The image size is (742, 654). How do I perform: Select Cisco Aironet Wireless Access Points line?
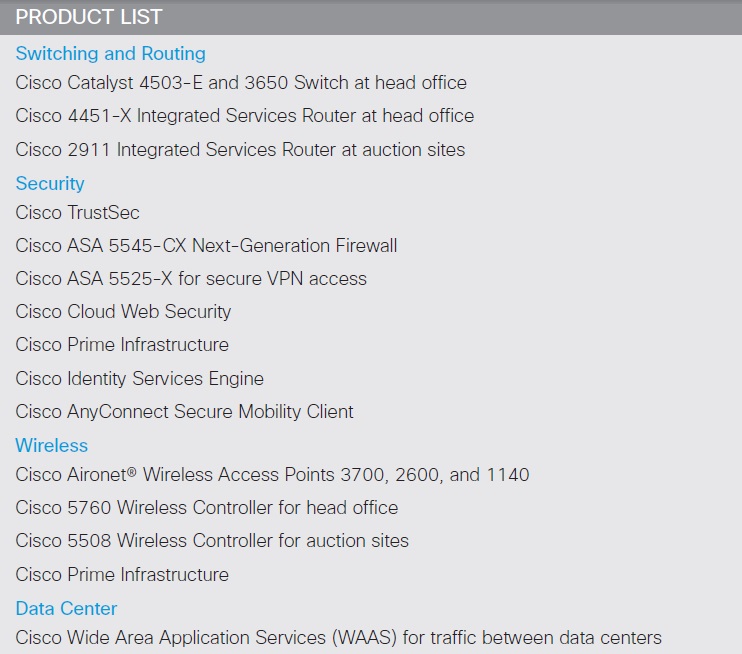click(272, 475)
